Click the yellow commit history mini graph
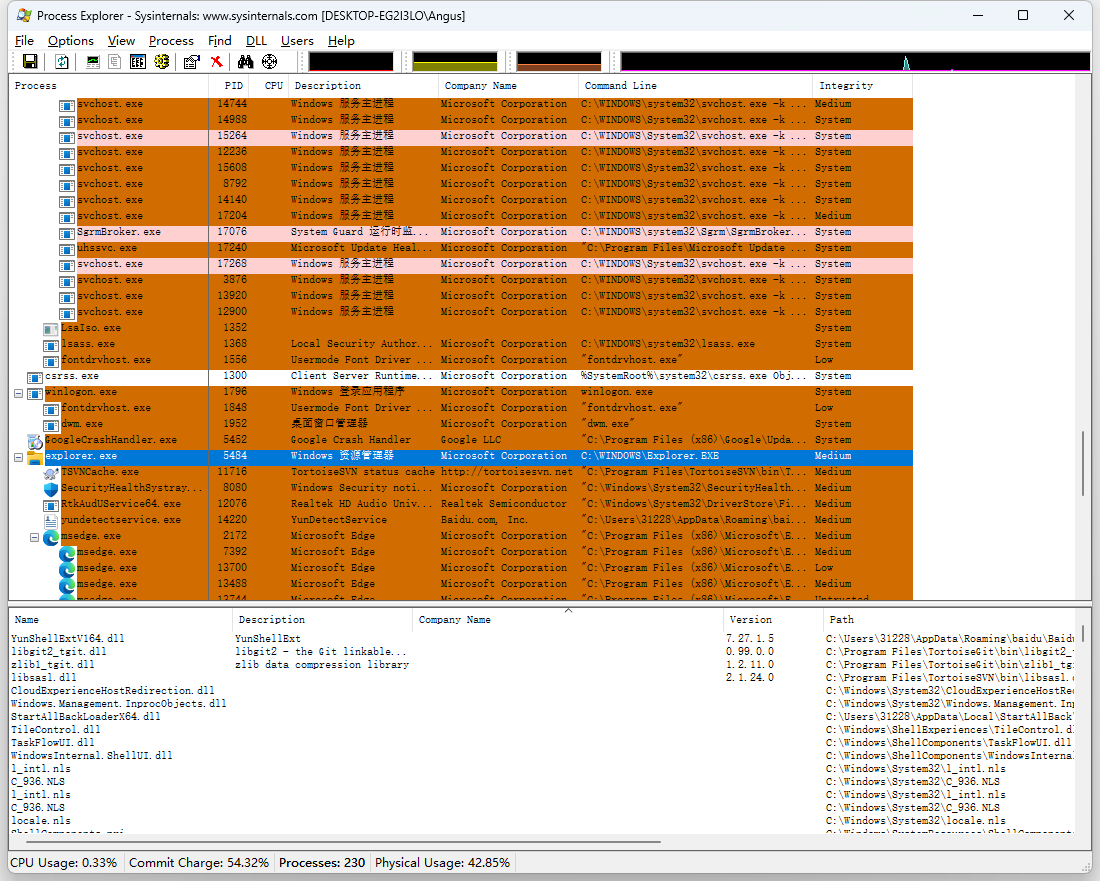The width and height of the screenshot is (1100, 881). click(x=455, y=62)
